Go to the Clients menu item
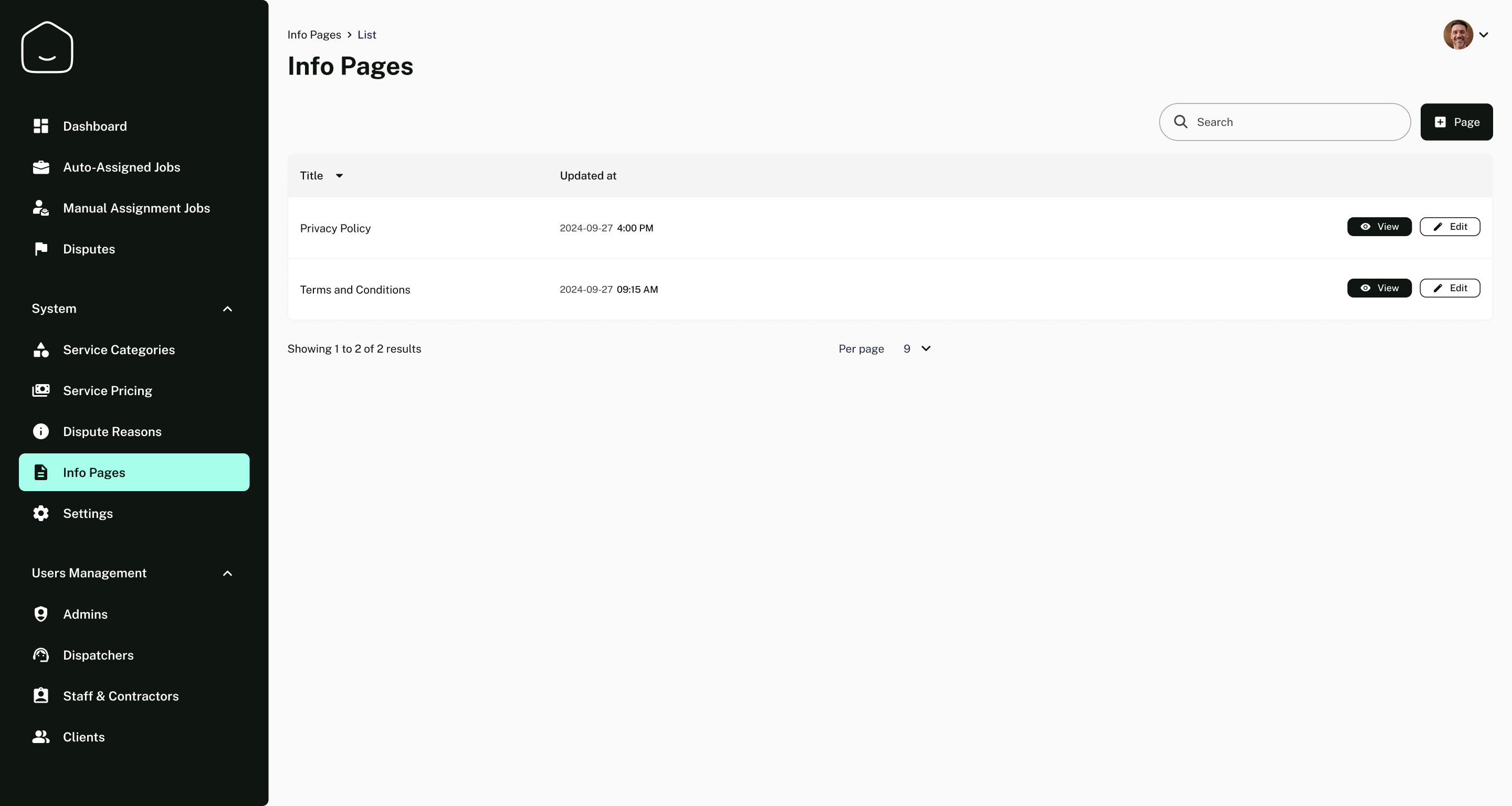Image resolution: width=1512 pixels, height=806 pixels. coord(84,737)
